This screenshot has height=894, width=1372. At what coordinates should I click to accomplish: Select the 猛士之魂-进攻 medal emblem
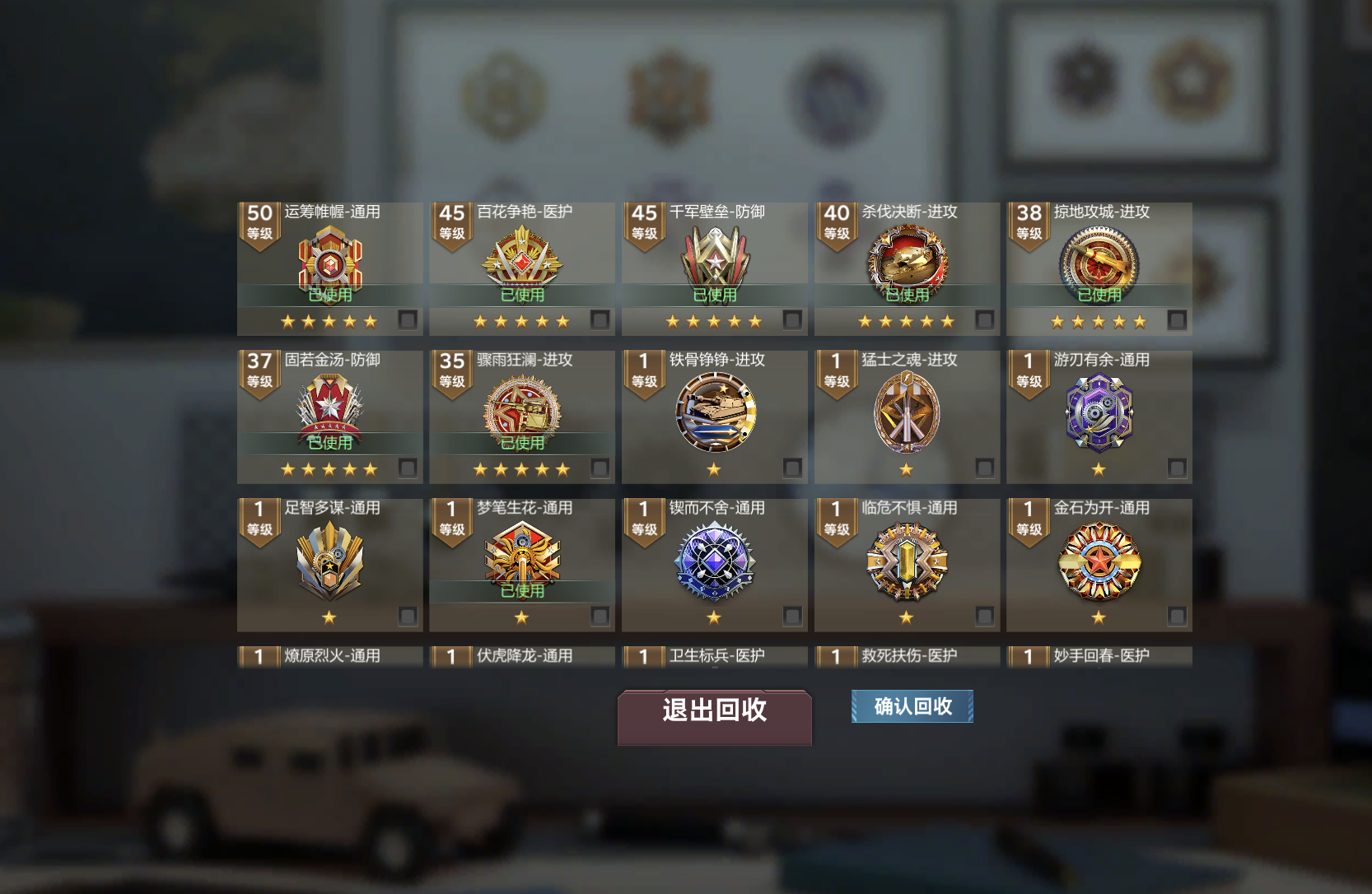(x=907, y=412)
